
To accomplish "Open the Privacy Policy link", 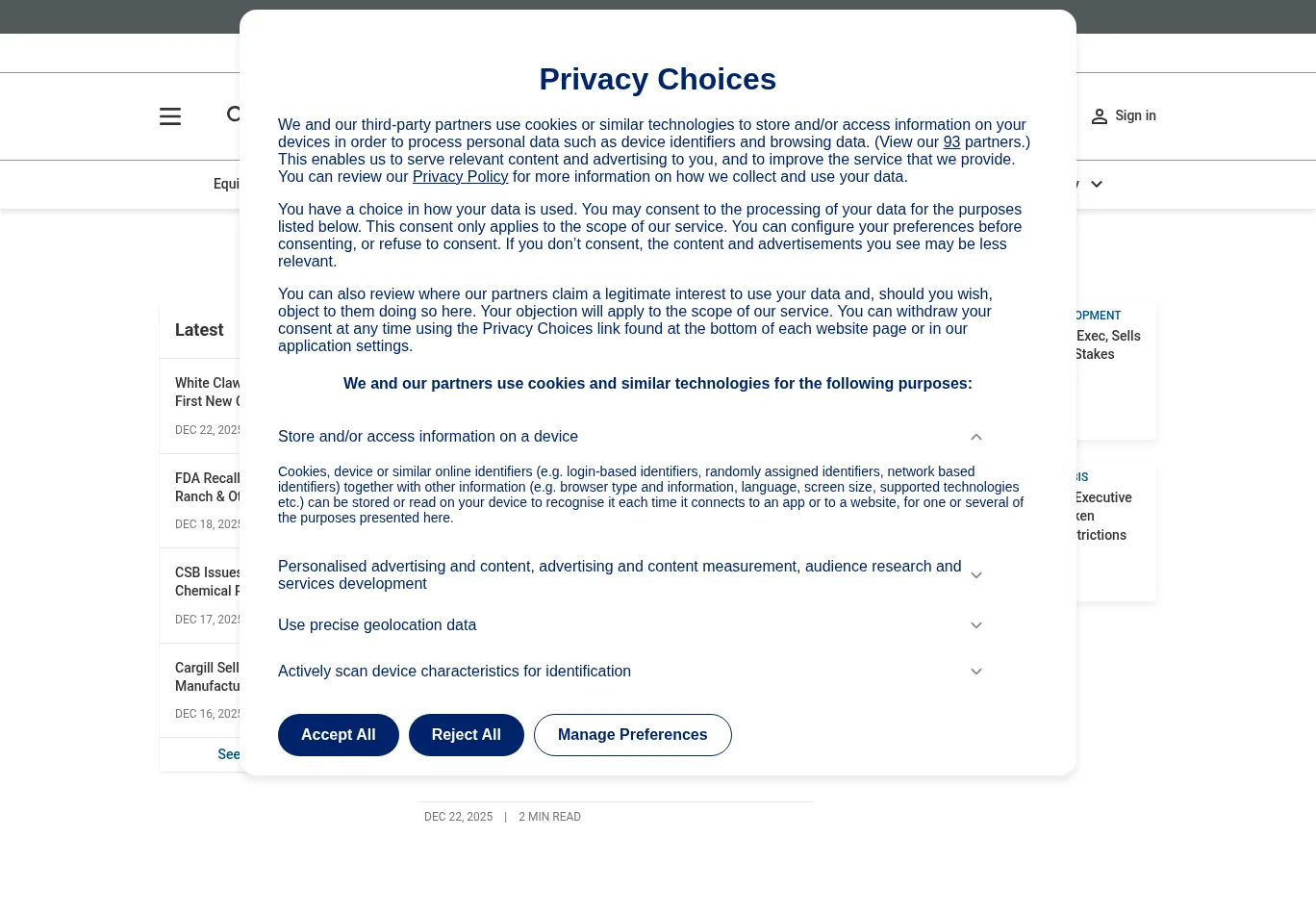I will [x=460, y=177].
